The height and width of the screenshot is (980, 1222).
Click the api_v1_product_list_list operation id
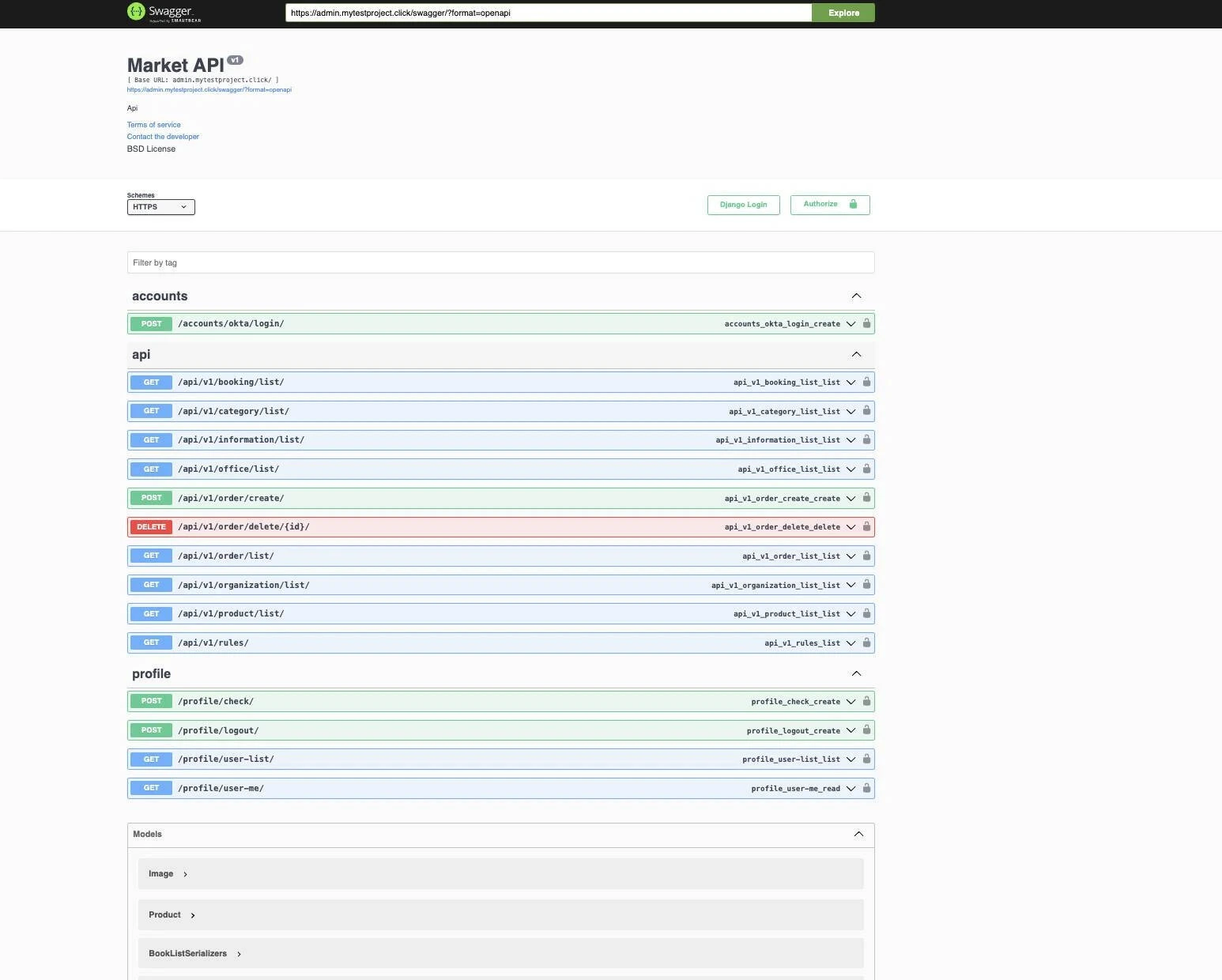point(786,614)
